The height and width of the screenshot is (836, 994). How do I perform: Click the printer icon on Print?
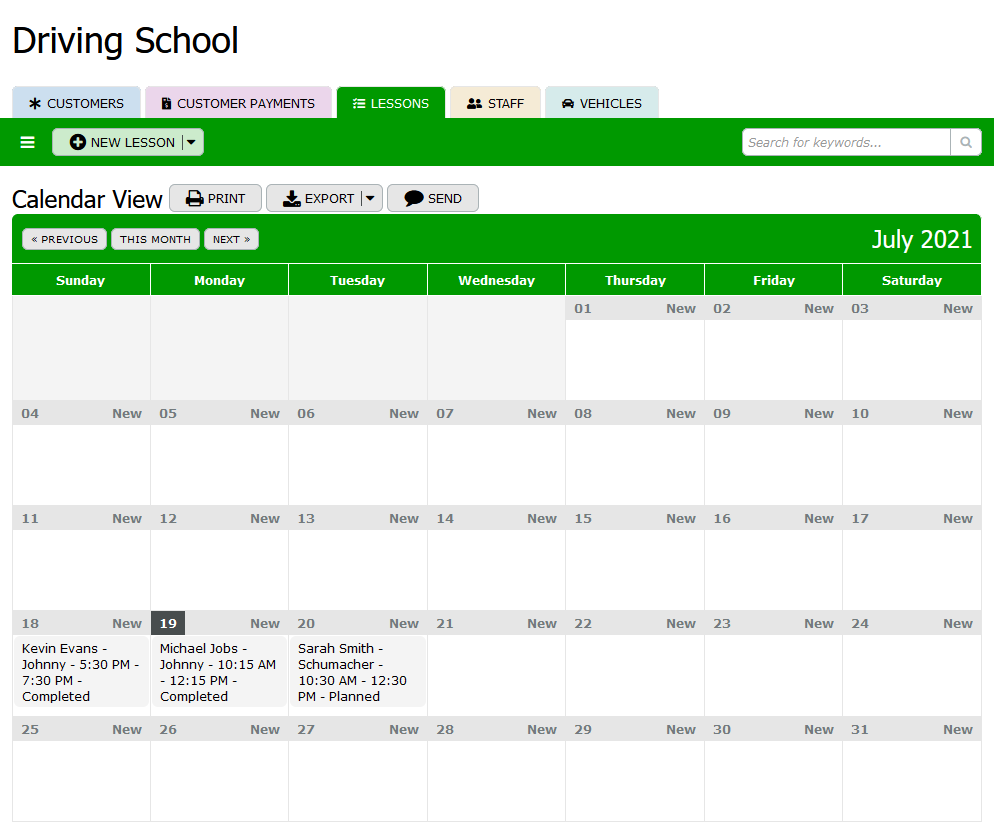(195, 199)
